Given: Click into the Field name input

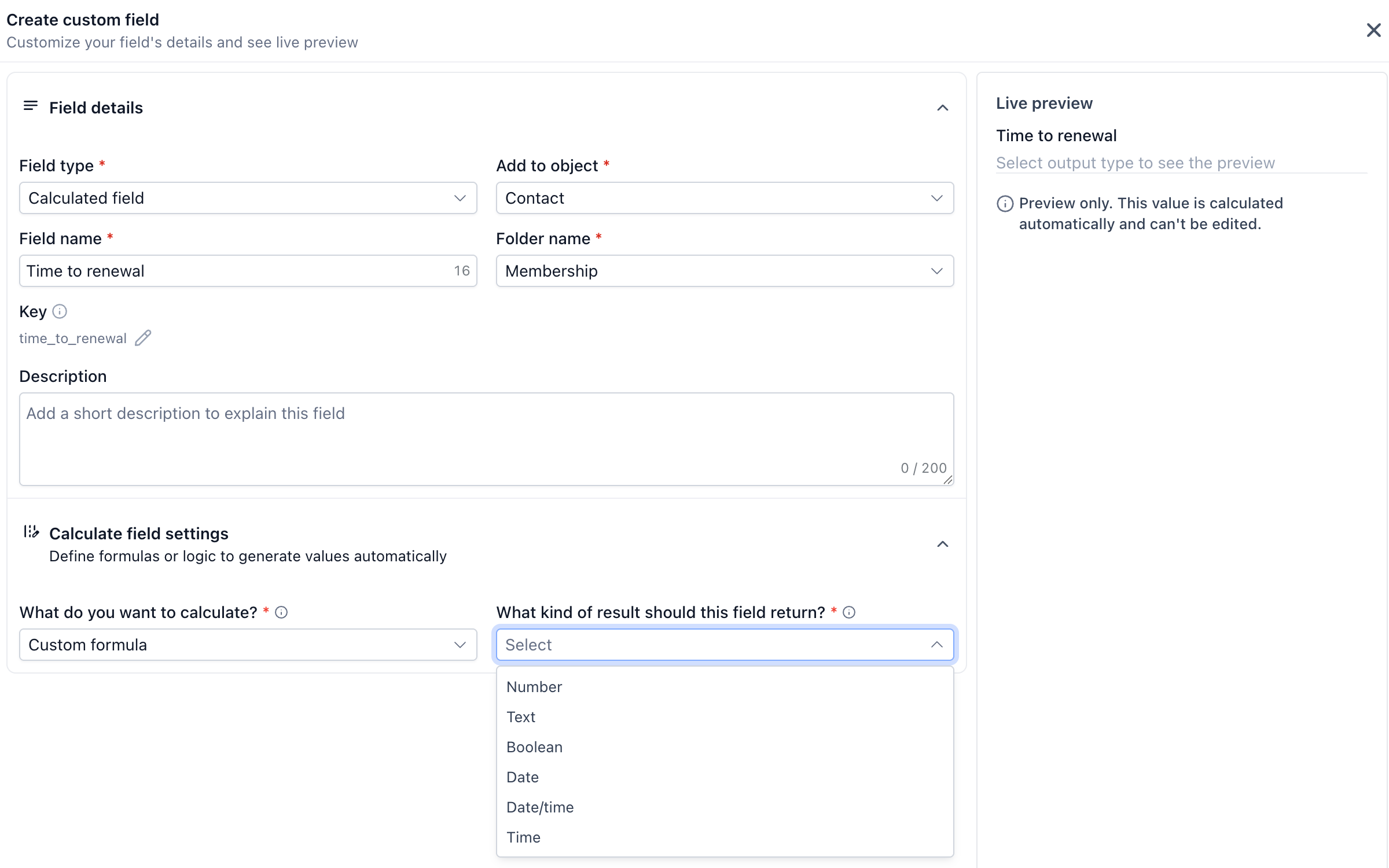Looking at the screenshot, I should [x=248, y=271].
